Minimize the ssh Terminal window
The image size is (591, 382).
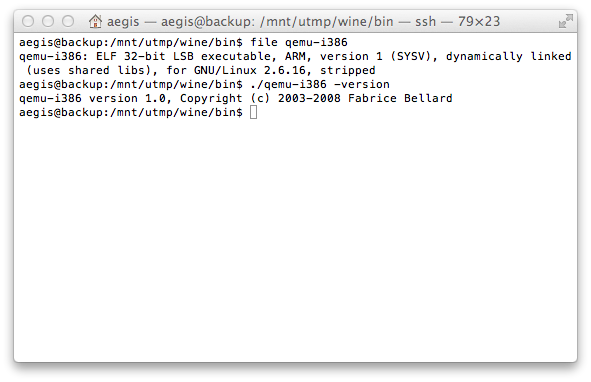pos(48,21)
